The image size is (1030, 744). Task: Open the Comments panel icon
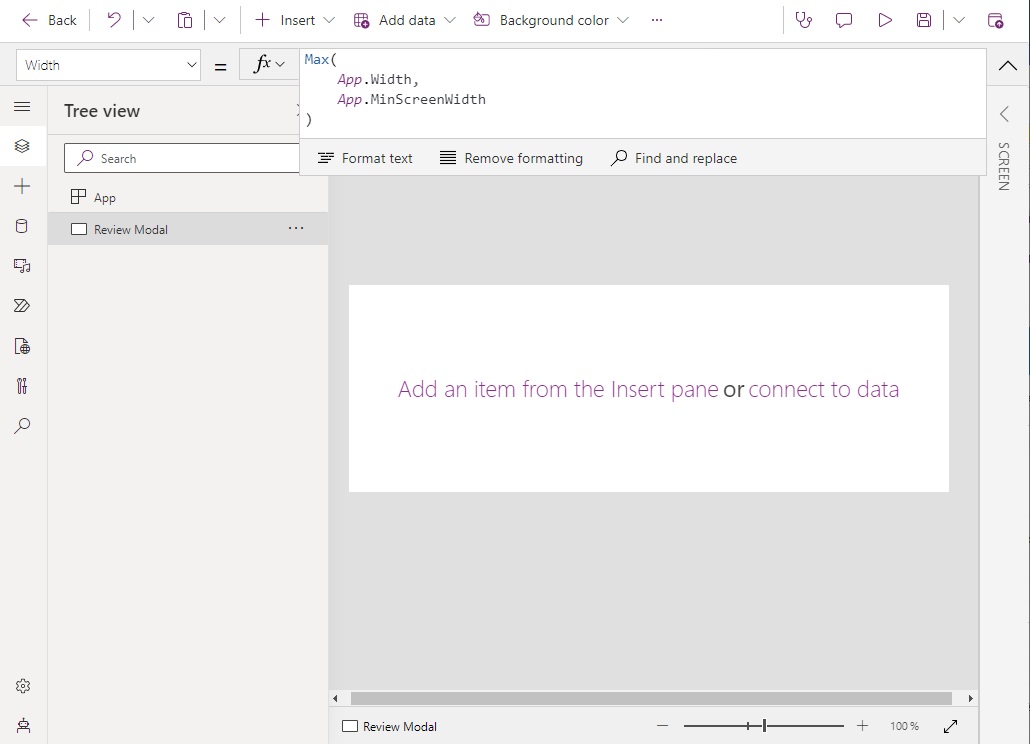coord(844,20)
